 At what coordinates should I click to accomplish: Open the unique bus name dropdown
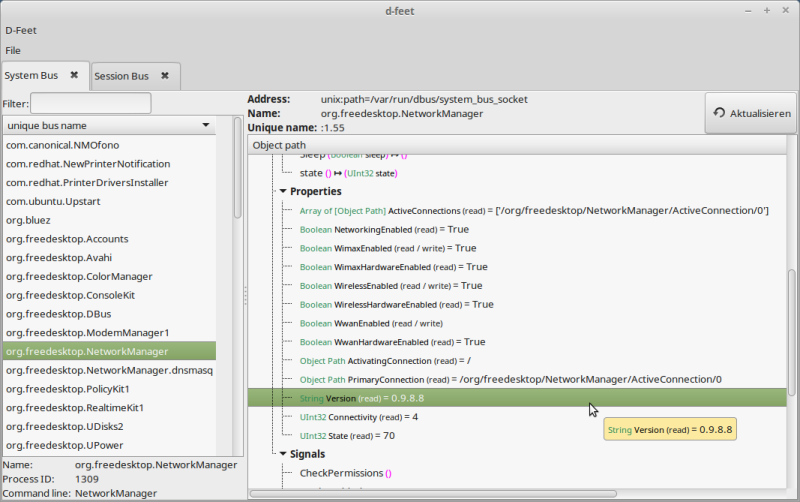click(x=108, y=126)
